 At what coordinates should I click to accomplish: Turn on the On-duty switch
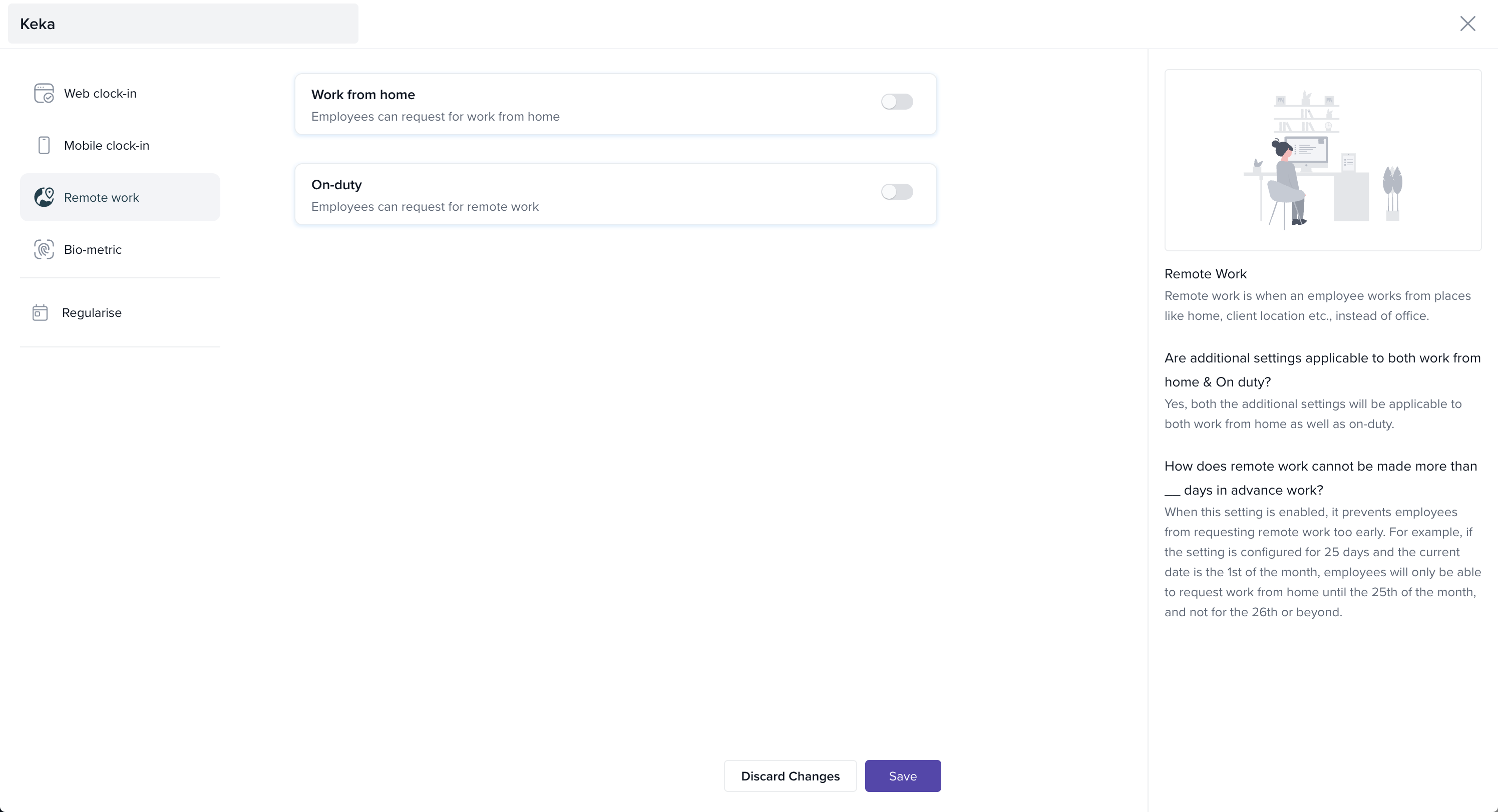(x=897, y=192)
